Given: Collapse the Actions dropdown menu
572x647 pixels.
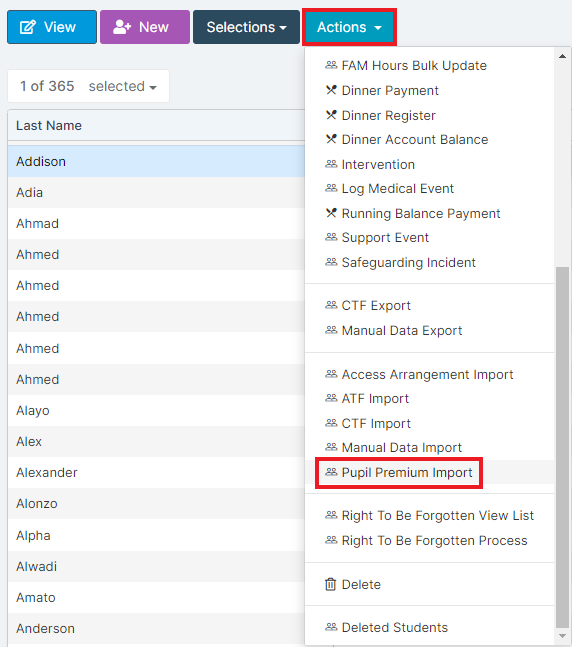Looking at the screenshot, I should (x=349, y=27).
